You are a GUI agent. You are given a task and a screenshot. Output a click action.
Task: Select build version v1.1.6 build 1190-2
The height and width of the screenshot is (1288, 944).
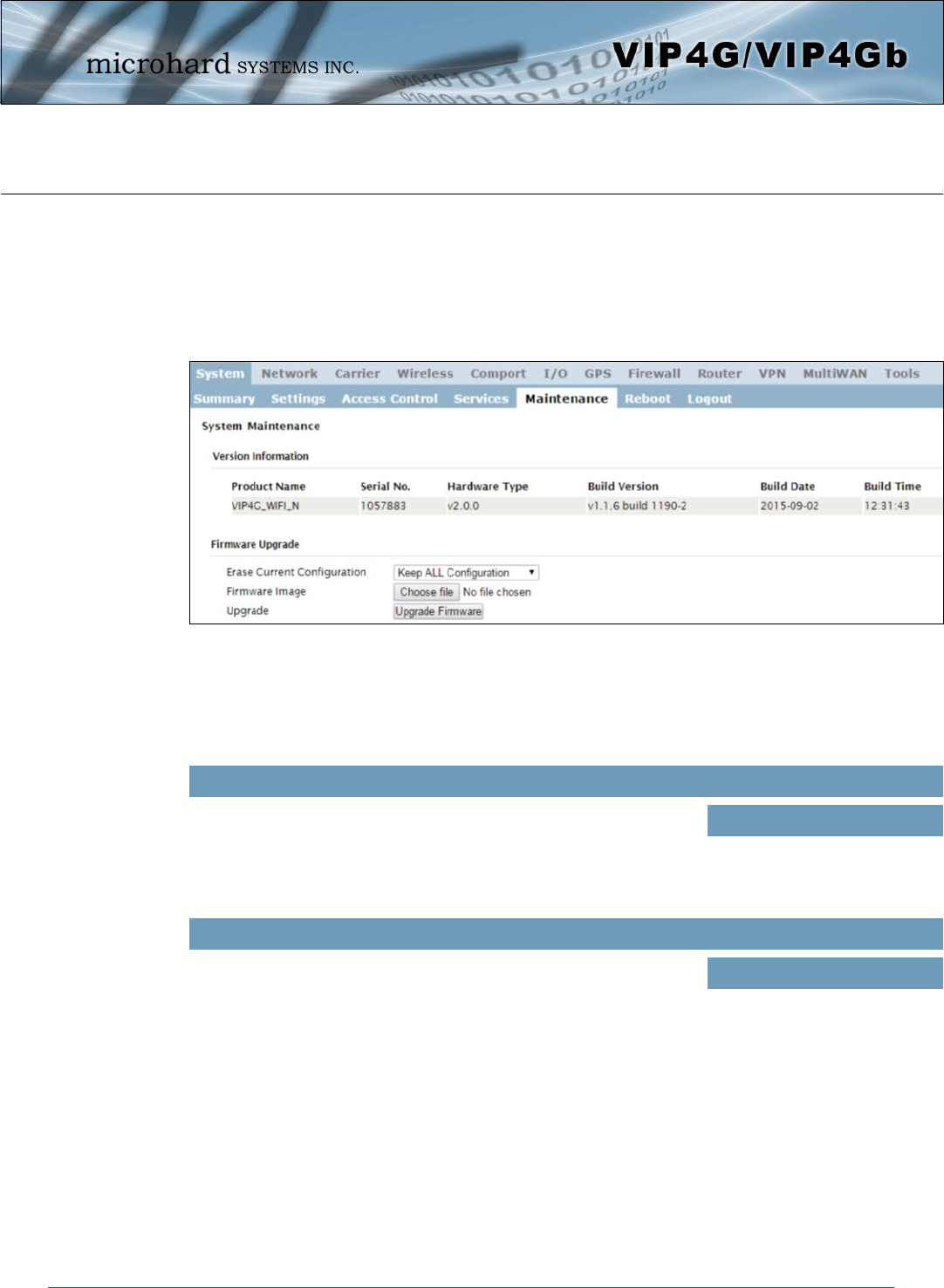(x=637, y=506)
